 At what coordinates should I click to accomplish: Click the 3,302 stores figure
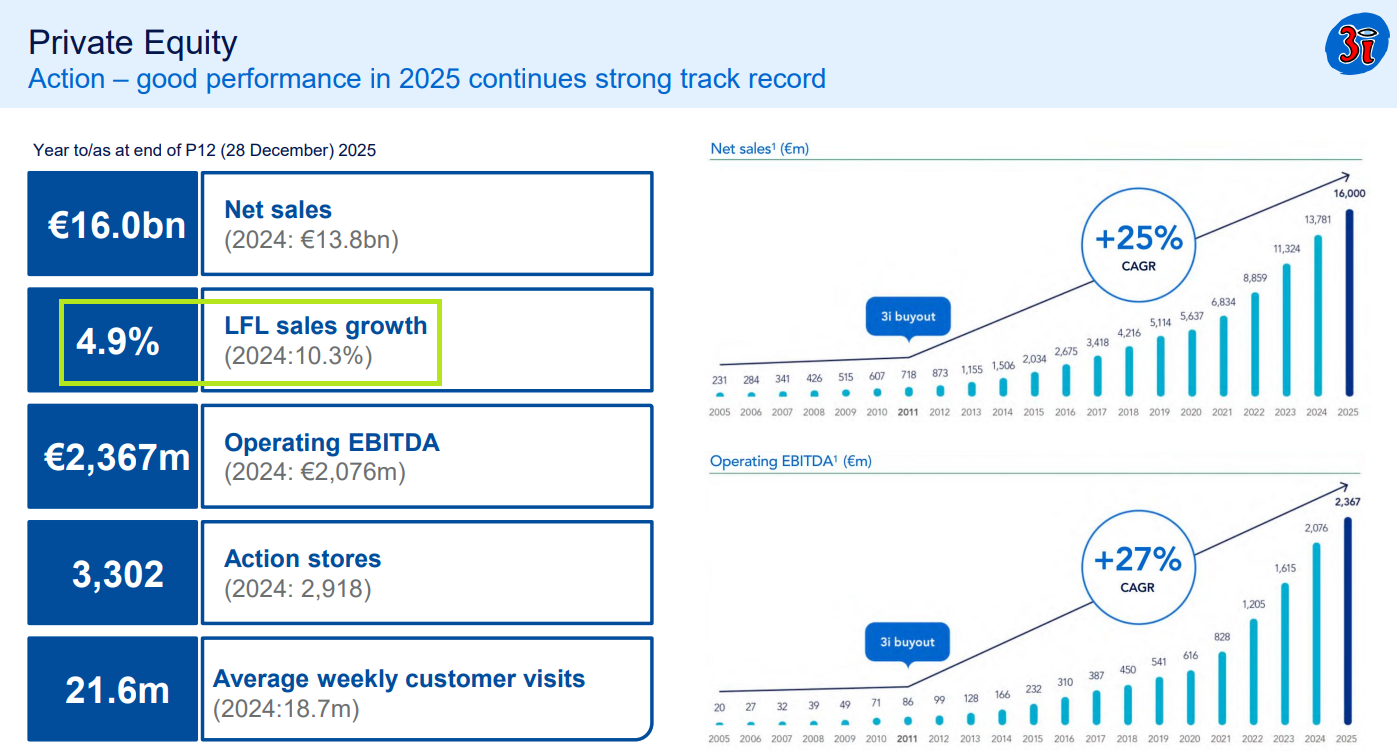tap(117, 573)
